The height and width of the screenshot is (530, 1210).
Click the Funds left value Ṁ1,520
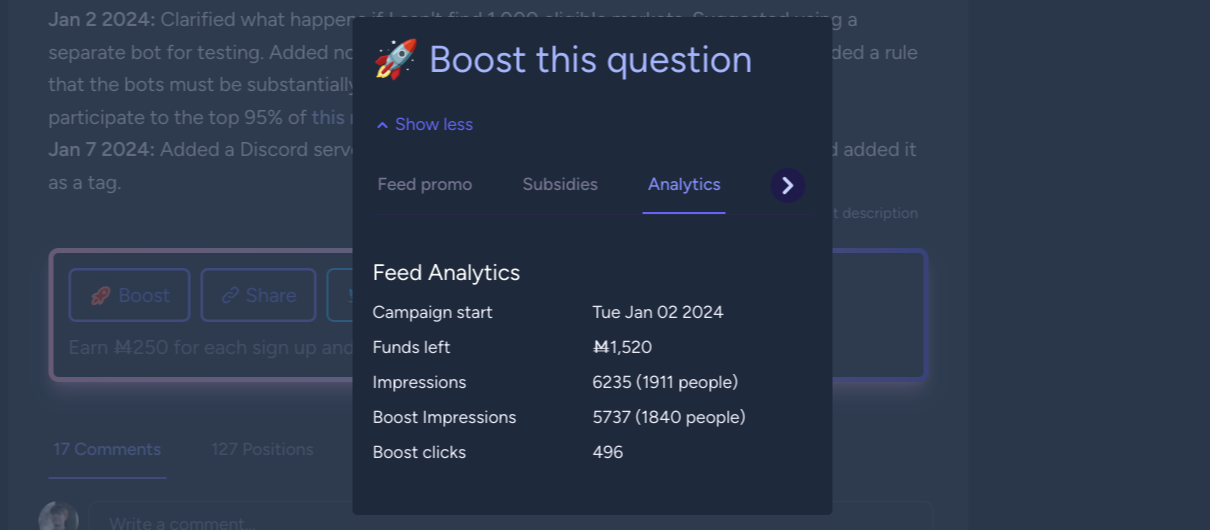[622, 348]
